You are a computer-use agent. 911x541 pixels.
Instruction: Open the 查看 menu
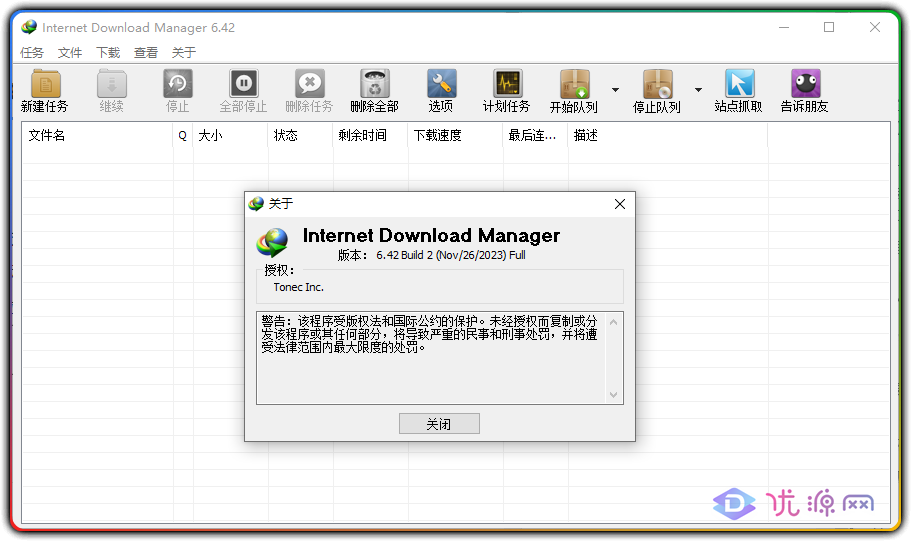[x=146, y=53]
